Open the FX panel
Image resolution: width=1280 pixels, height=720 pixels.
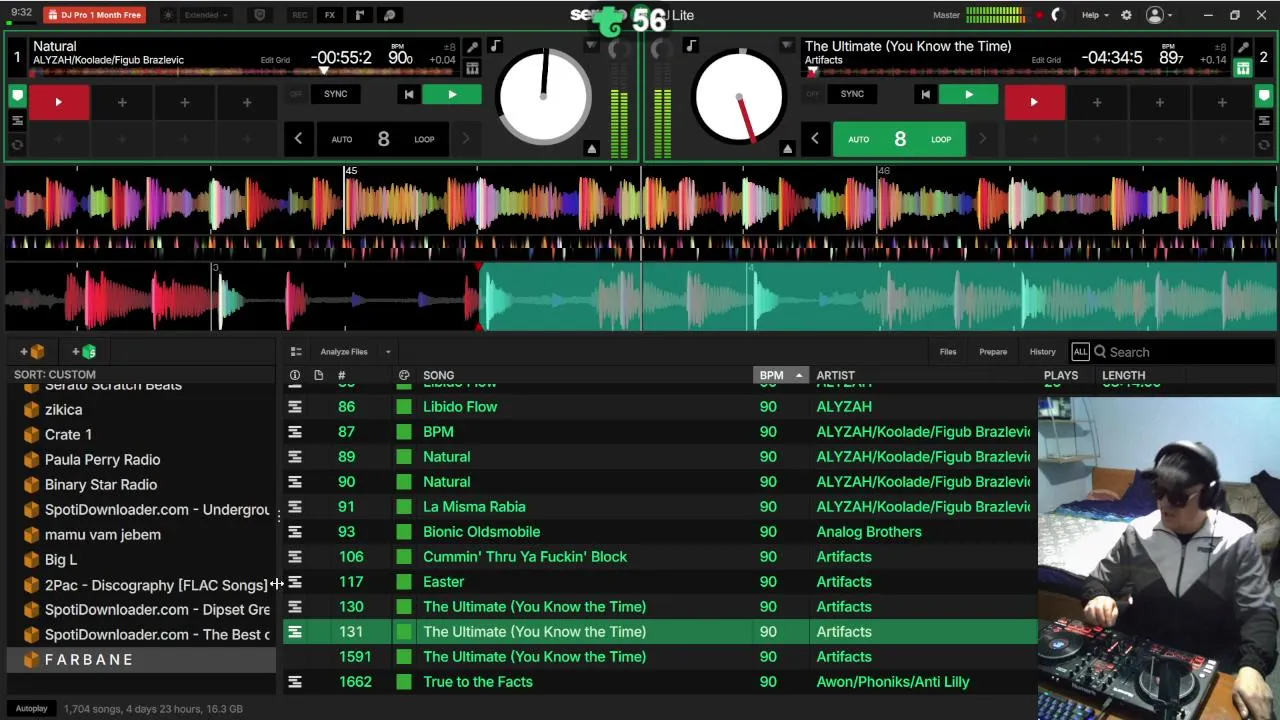329,15
